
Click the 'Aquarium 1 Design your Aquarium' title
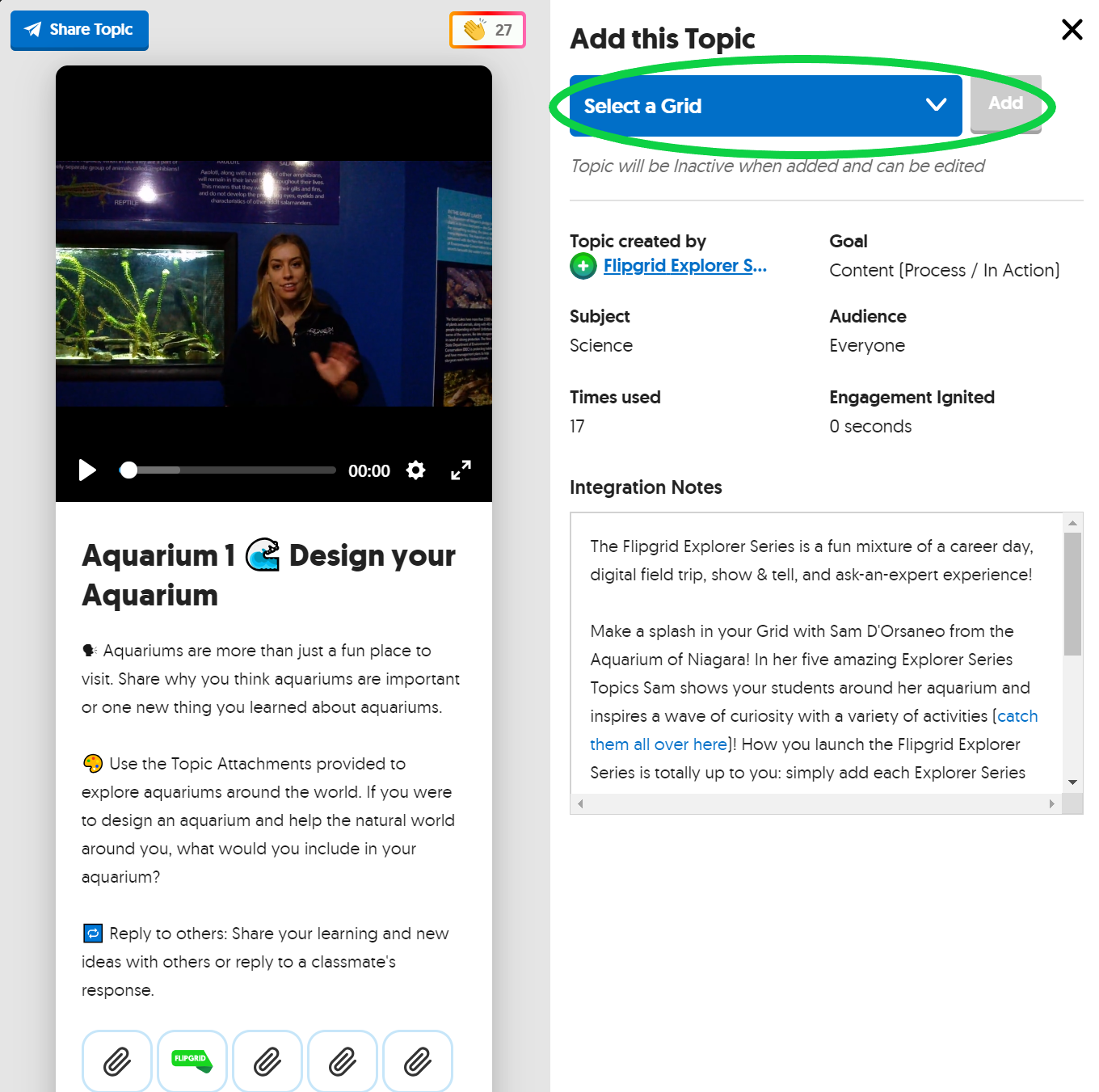click(268, 575)
